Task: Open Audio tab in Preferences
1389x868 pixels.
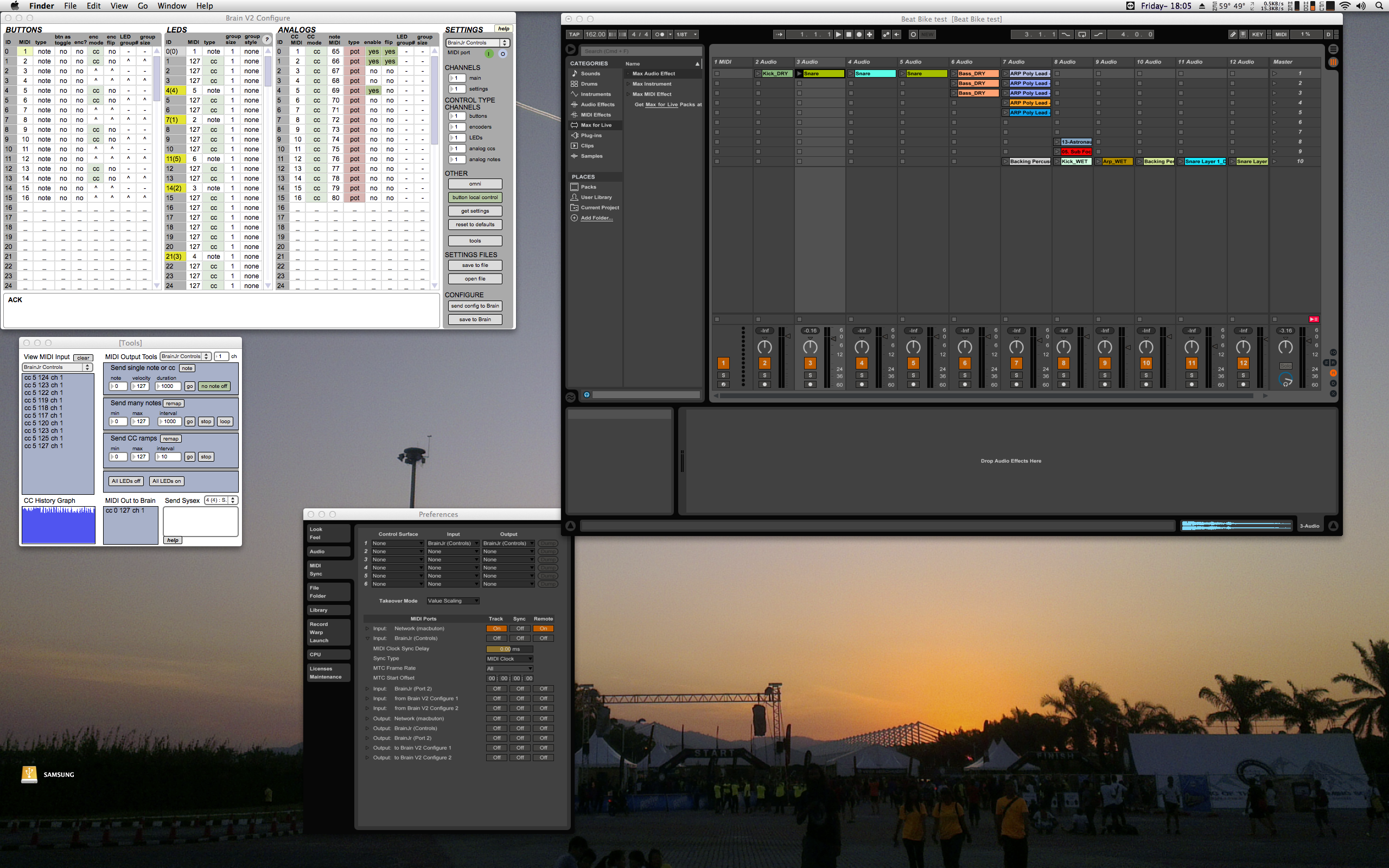Action: (328, 552)
